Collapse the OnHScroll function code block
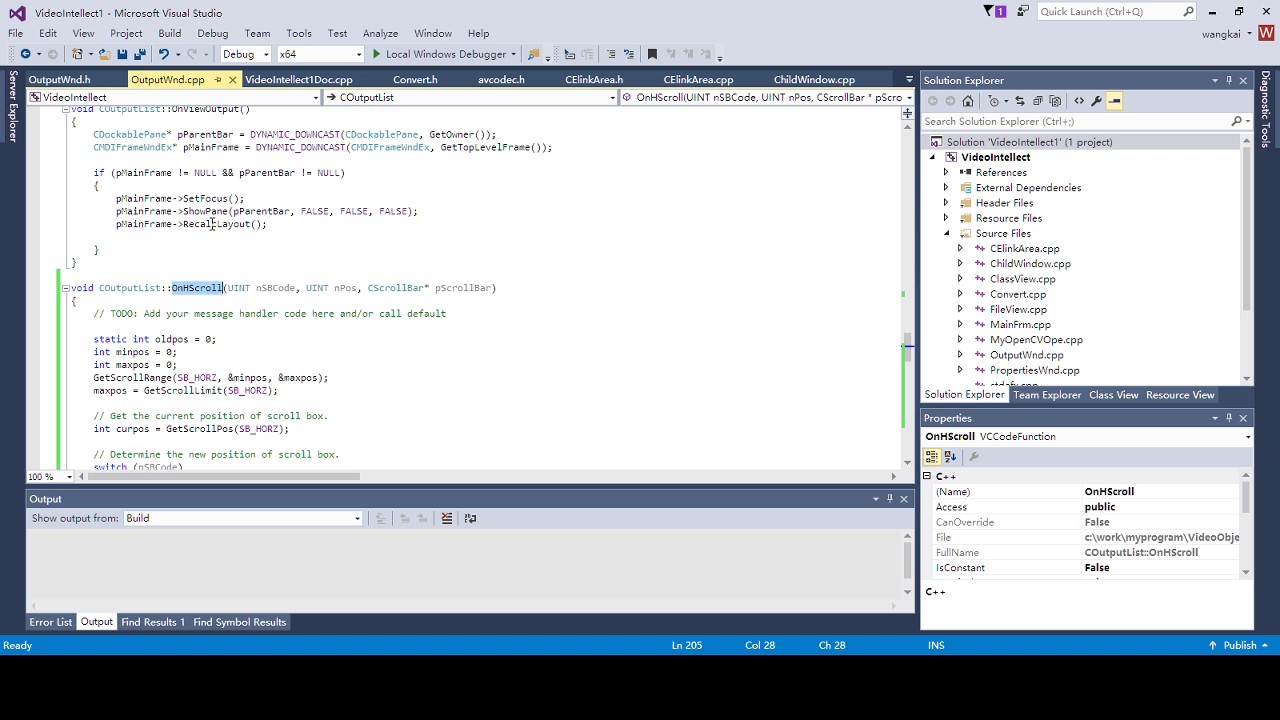 (x=65, y=288)
